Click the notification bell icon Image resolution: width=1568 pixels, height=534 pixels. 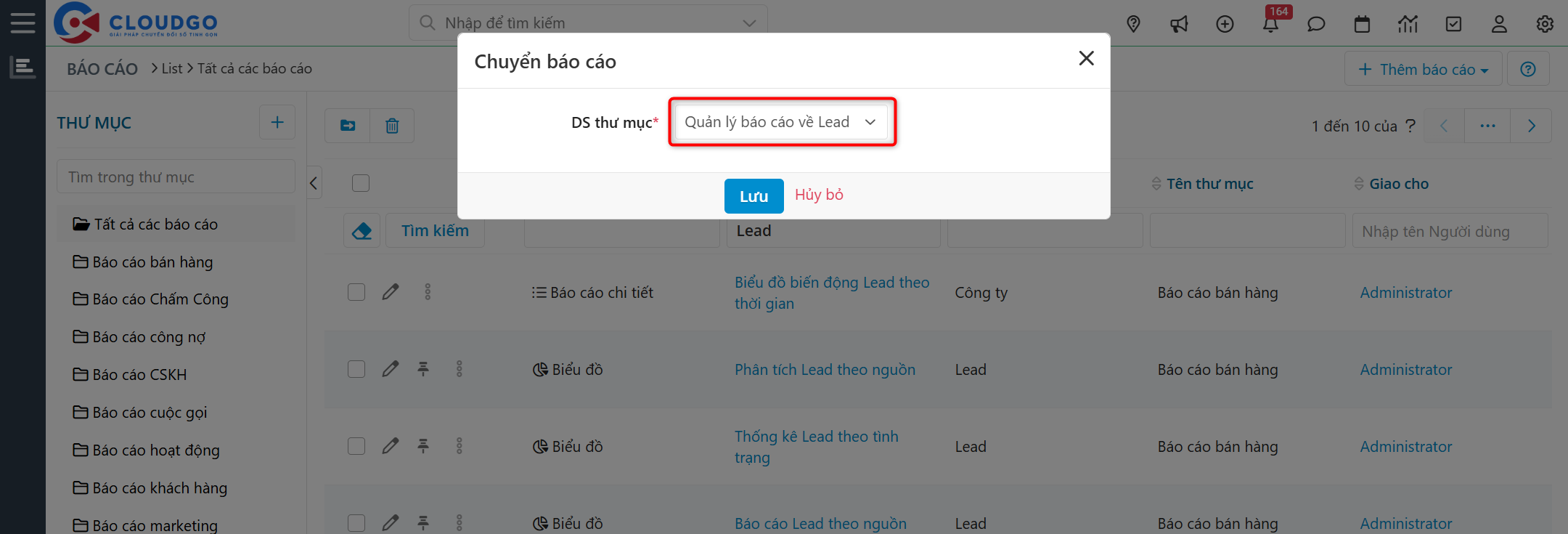click(x=1270, y=25)
